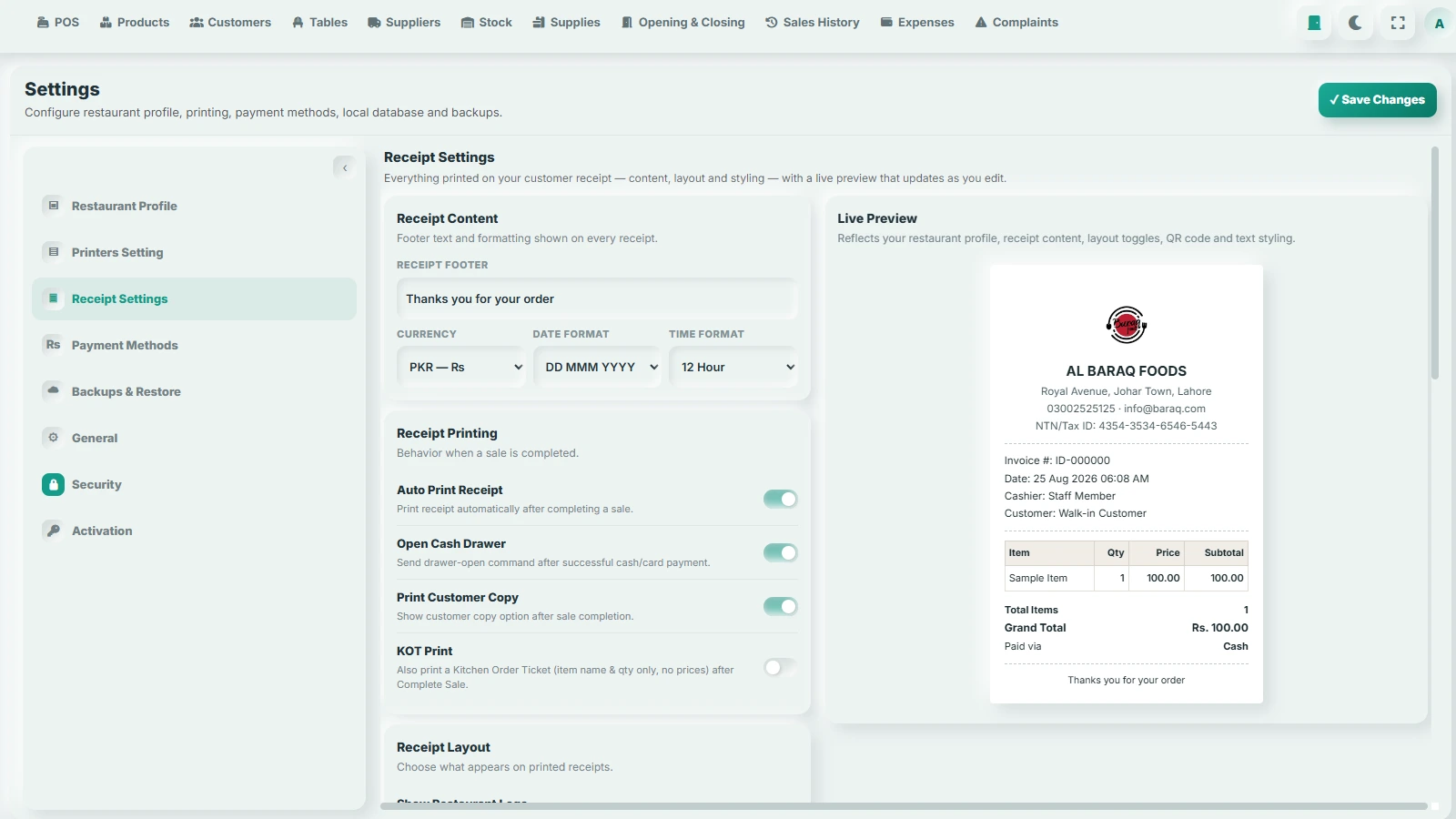
Task: Open the Products menu
Action: pyautogui.click(x=134, y=22)
